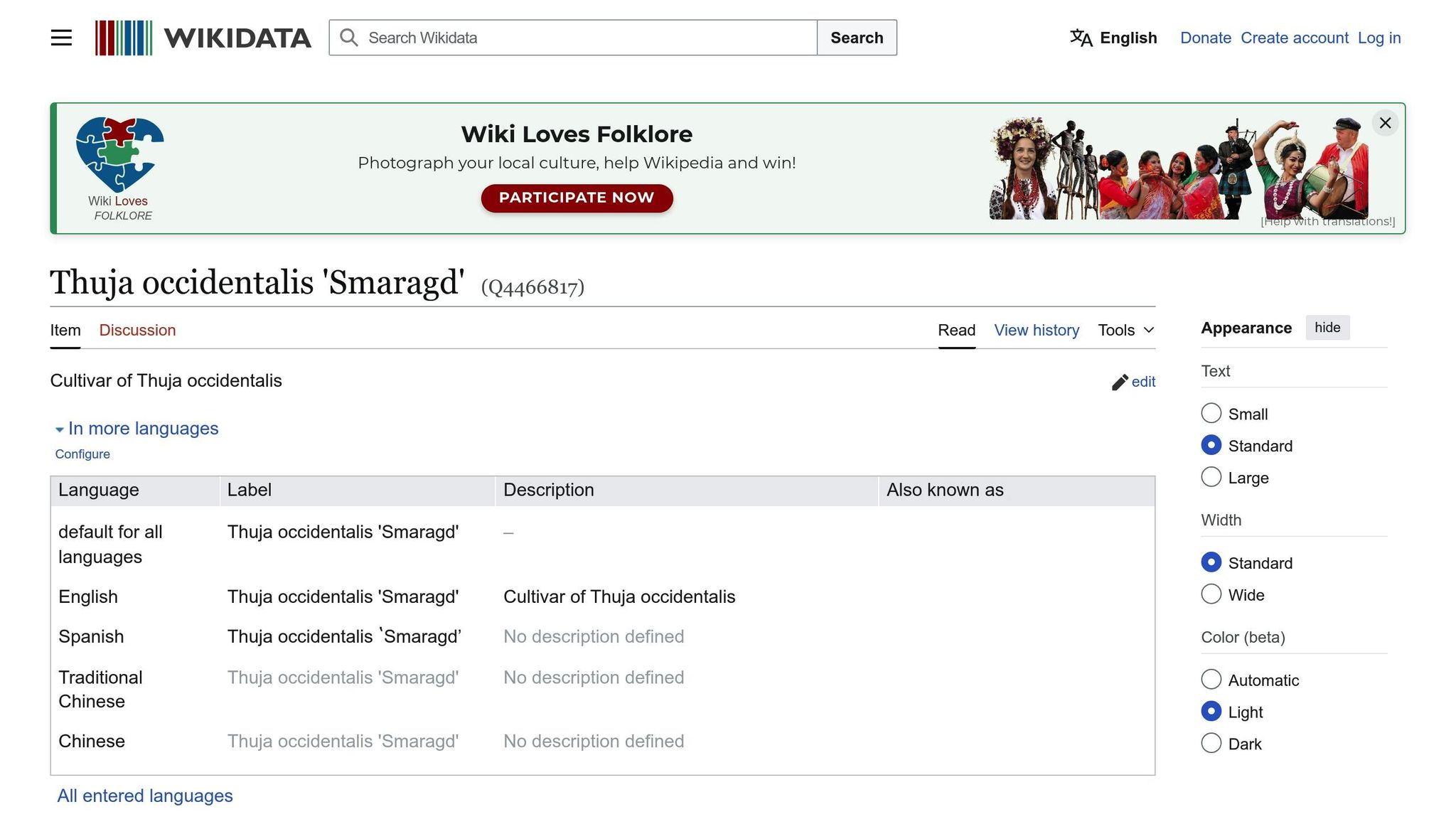Click the Wiki Loves Folklore heart logo
1456x819 pixels.
click(119, 154)
